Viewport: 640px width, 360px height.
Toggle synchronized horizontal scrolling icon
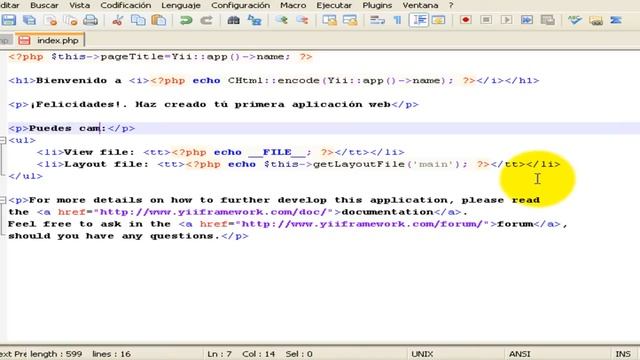pos(350,20)
